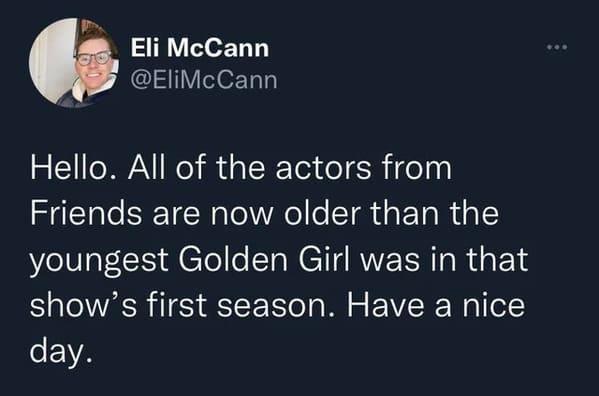Click Eli McCann's profile picture

pyautogui.click(x=74, y=63)
